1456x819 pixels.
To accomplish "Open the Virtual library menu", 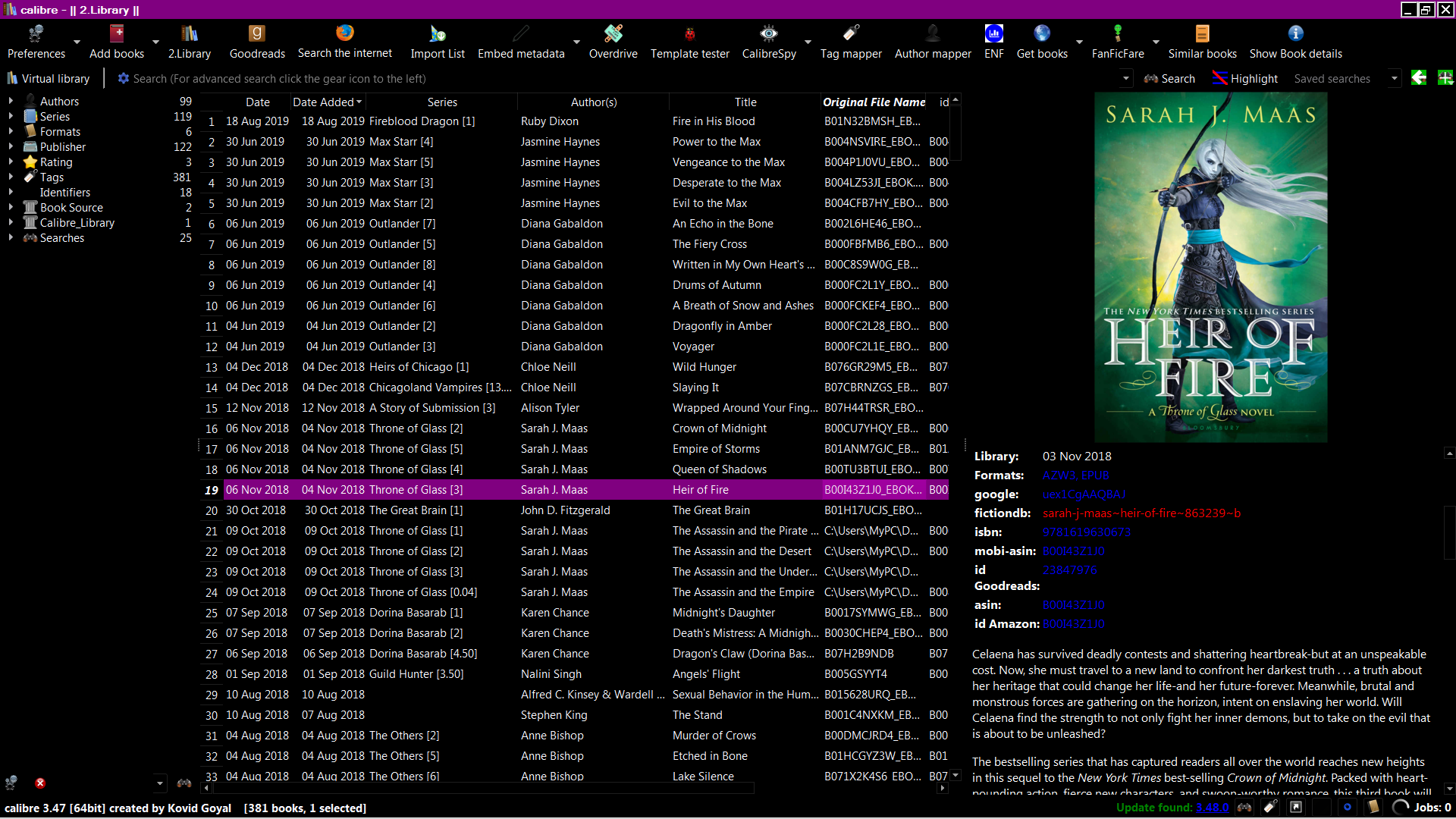I will click(49, 79).
